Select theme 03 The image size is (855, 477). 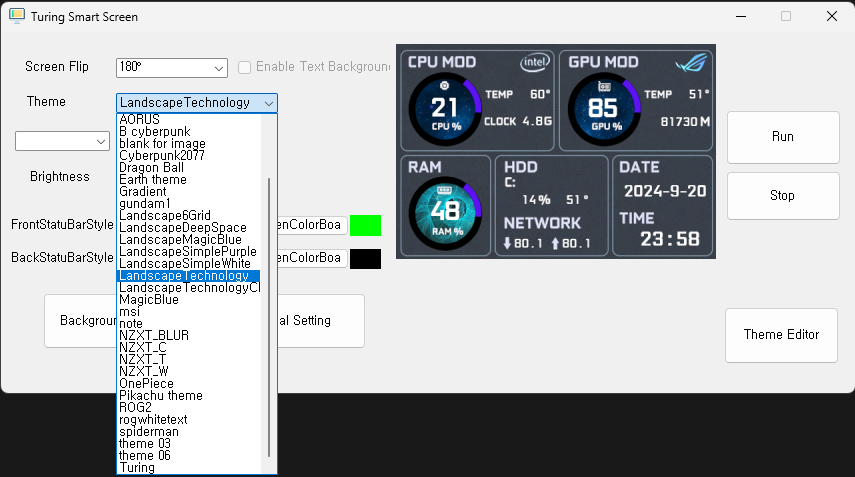click(x=189, y=443)
